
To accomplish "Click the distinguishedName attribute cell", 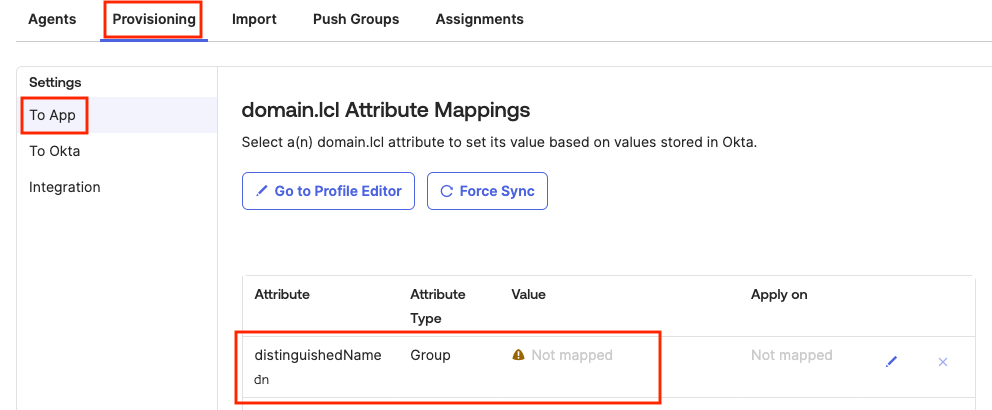I will click(318, 355).
